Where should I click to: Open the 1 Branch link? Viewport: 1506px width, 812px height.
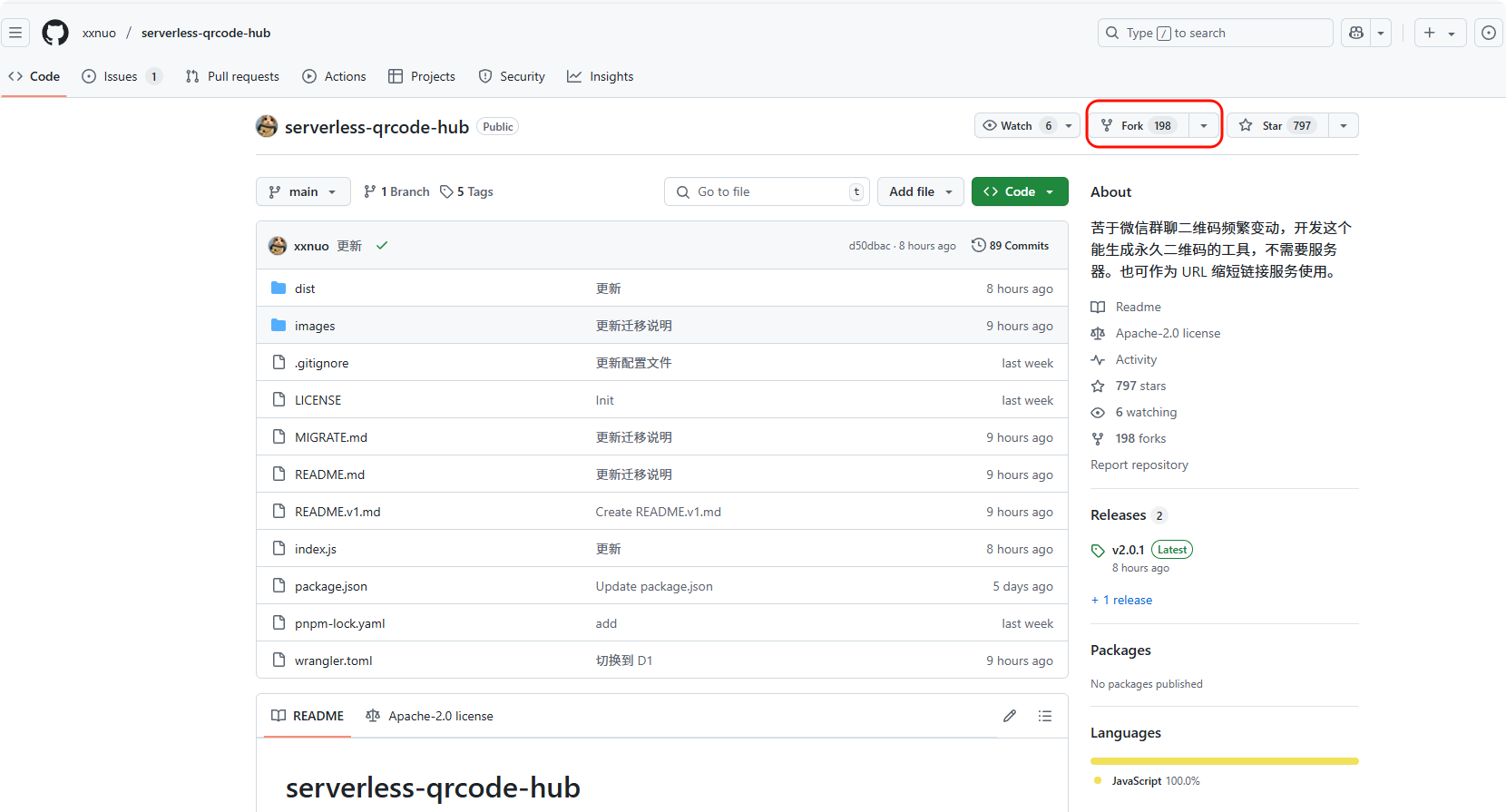point(396,191)
